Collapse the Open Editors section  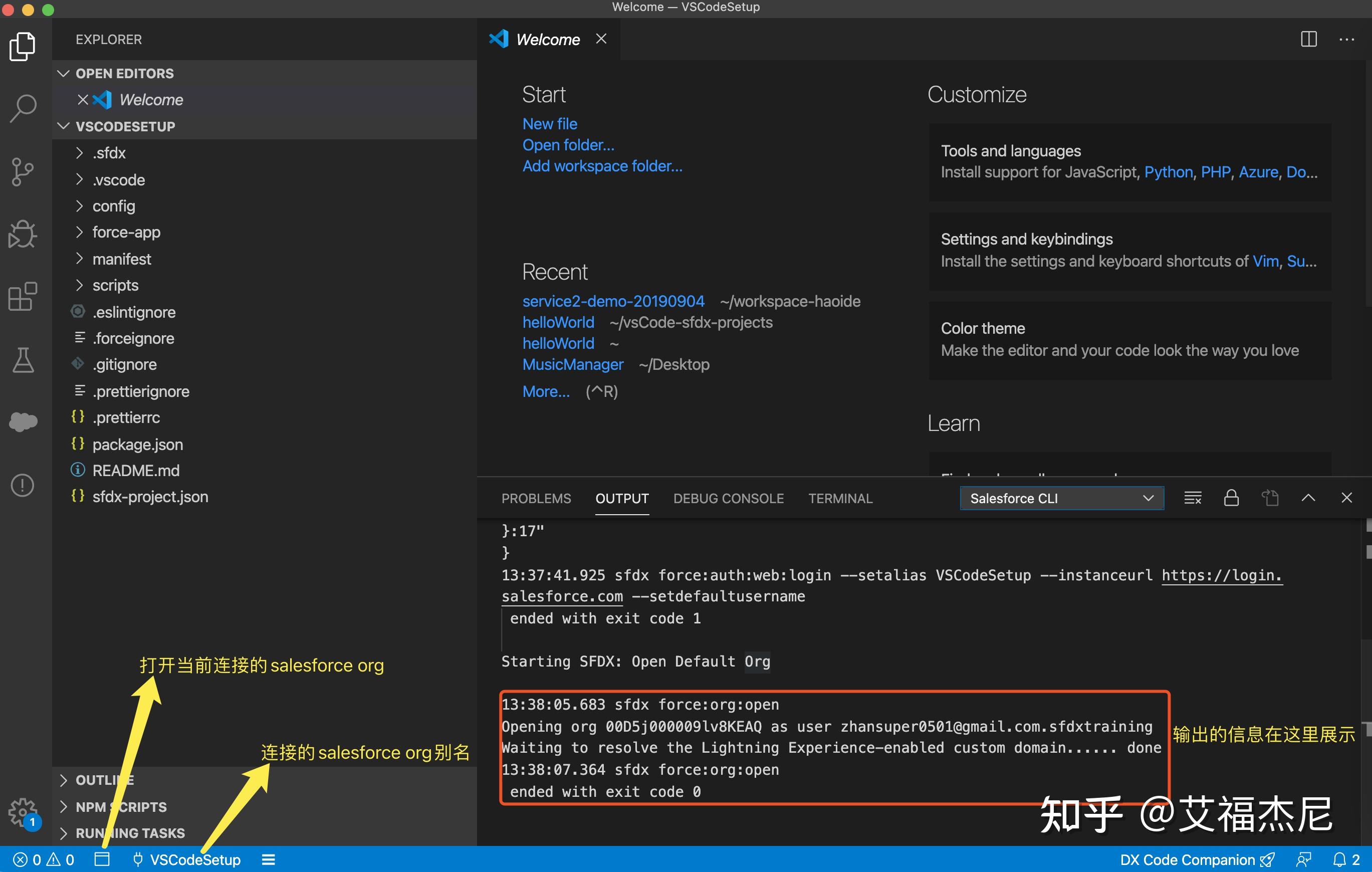click(x=265, y=74)
